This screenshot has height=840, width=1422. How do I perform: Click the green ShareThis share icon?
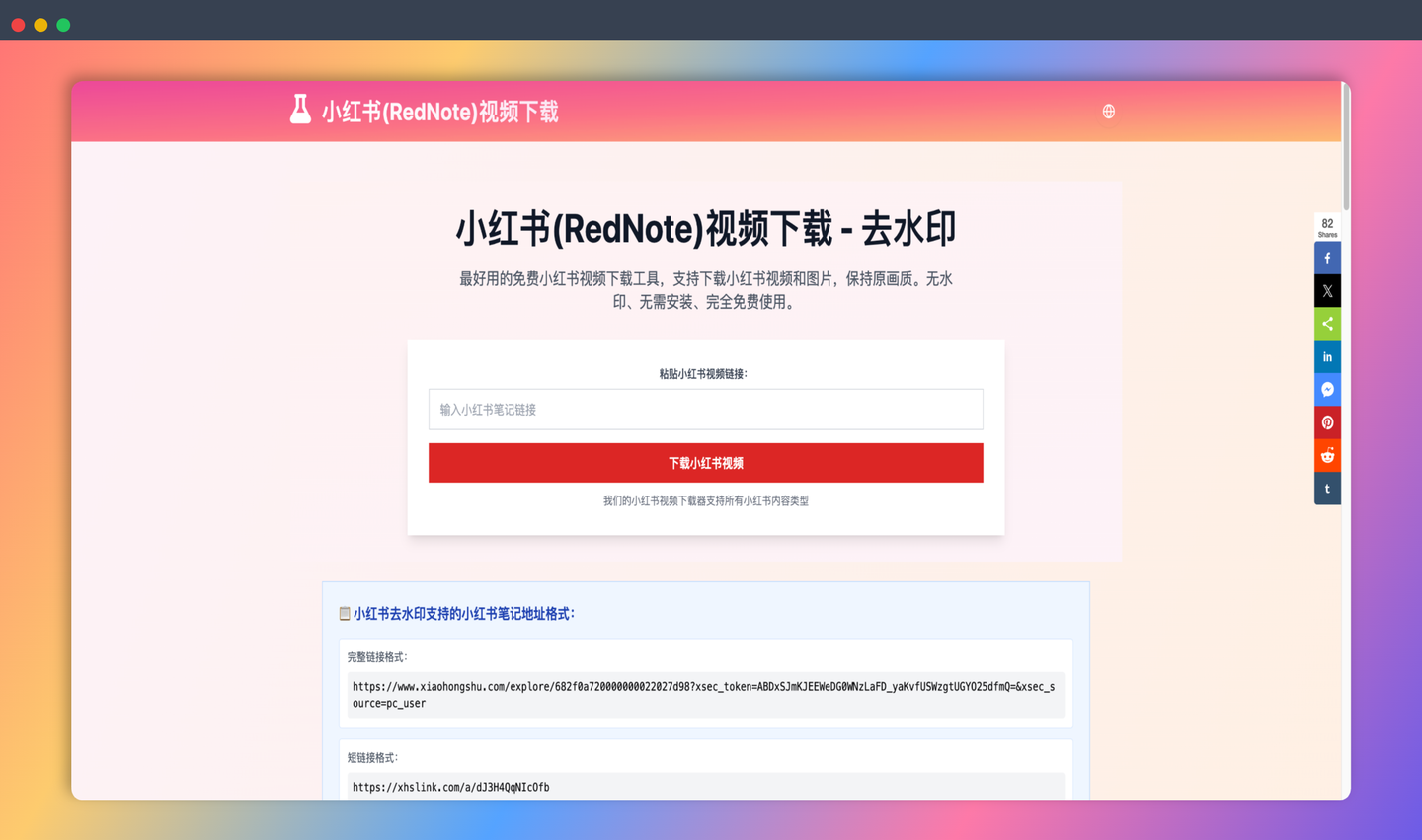(1327, 324)
